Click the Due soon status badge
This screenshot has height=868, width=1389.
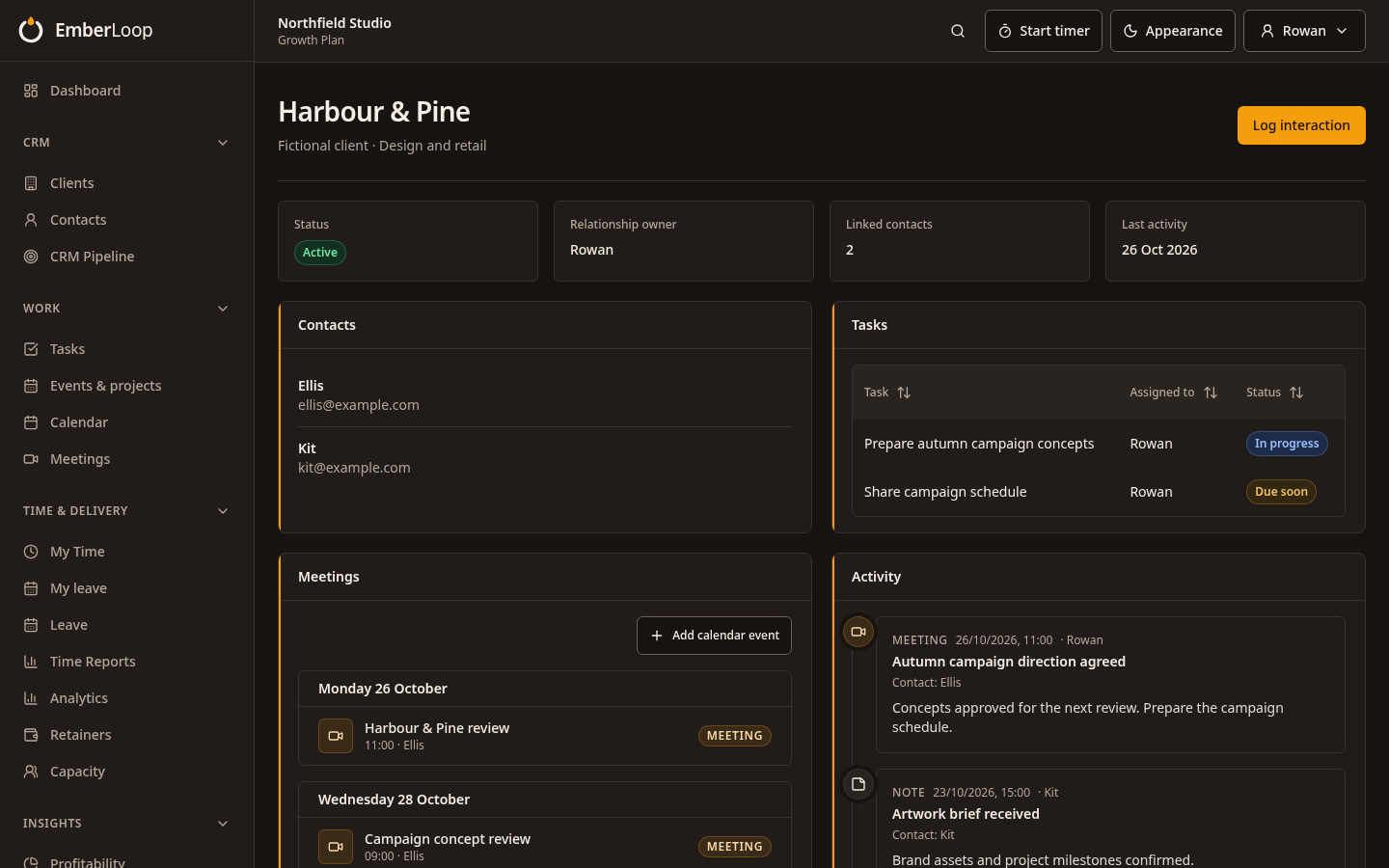[1281, 492]
